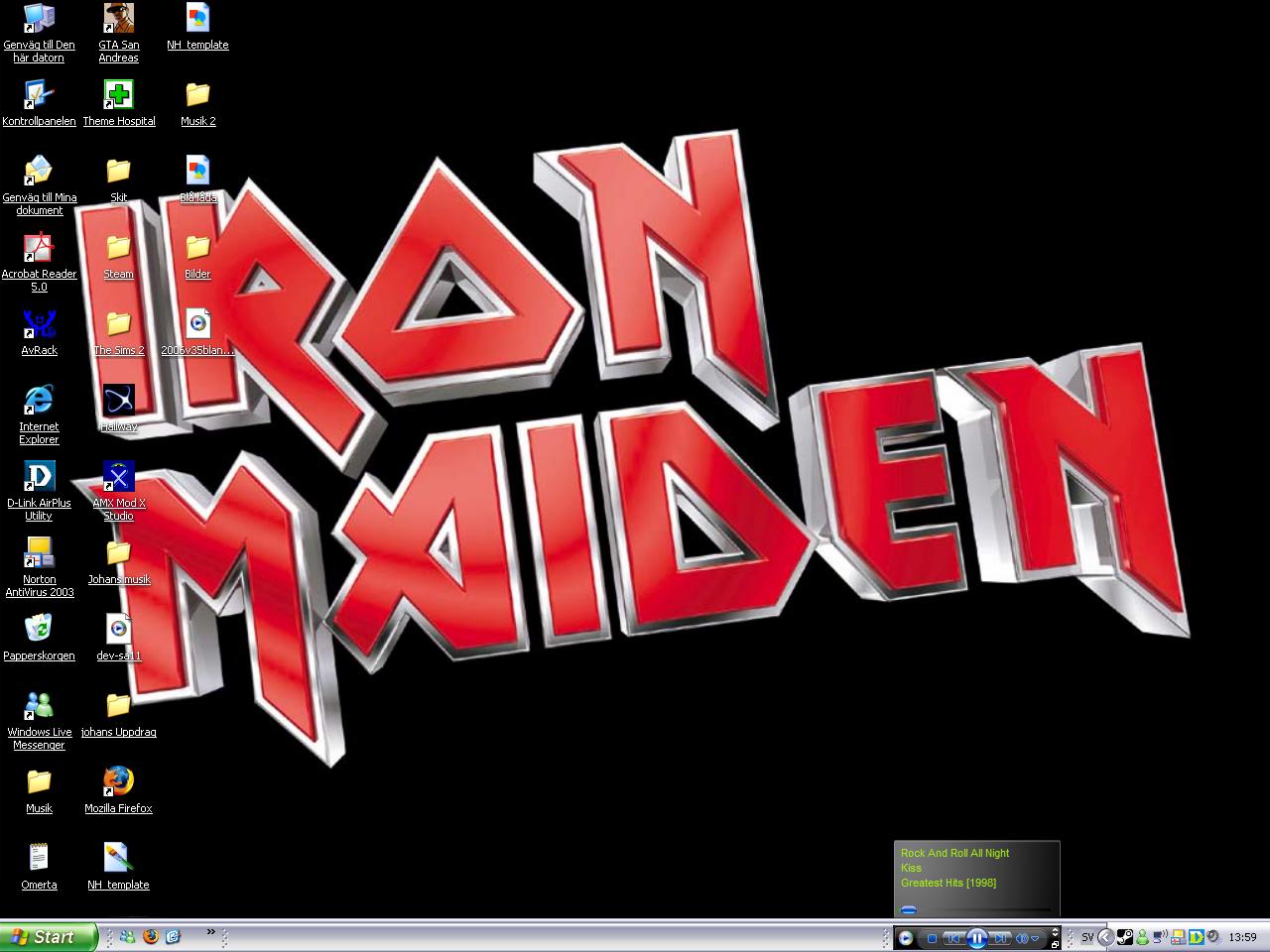Mute the Media Player volume
1270x952 pixels.
click(x=1022, y=938)
